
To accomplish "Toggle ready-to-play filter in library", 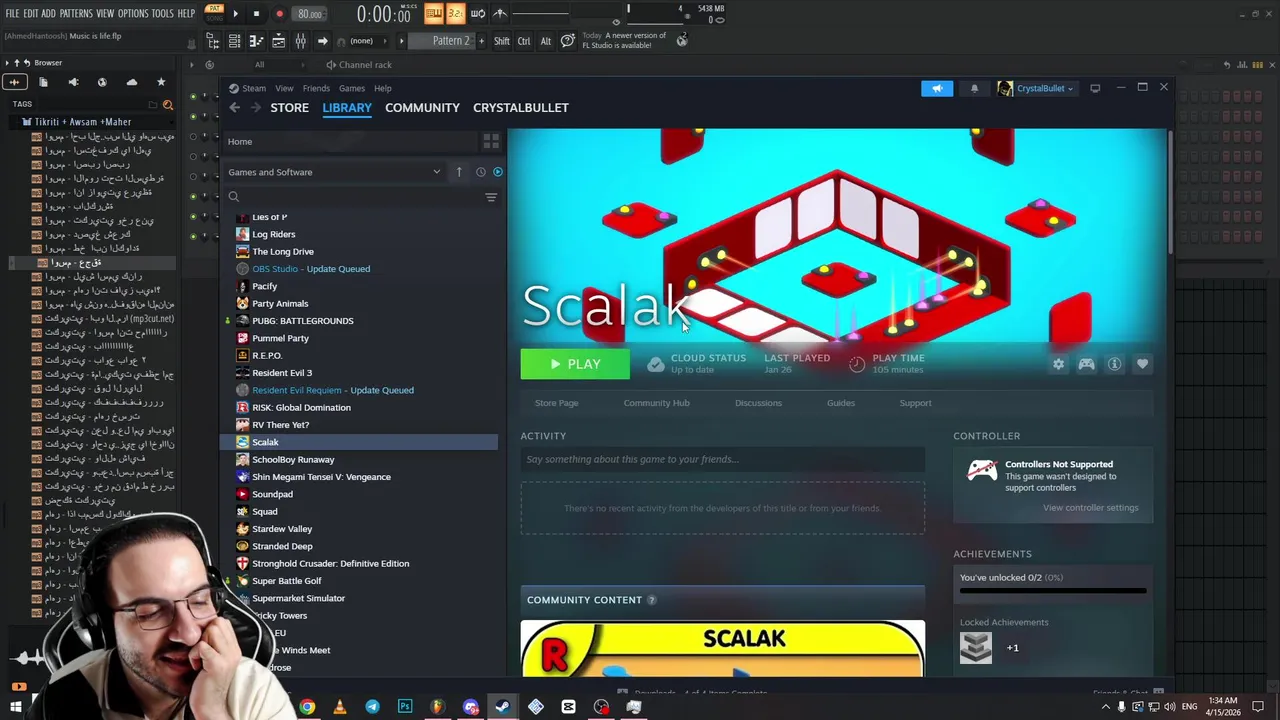I will 498,172.
